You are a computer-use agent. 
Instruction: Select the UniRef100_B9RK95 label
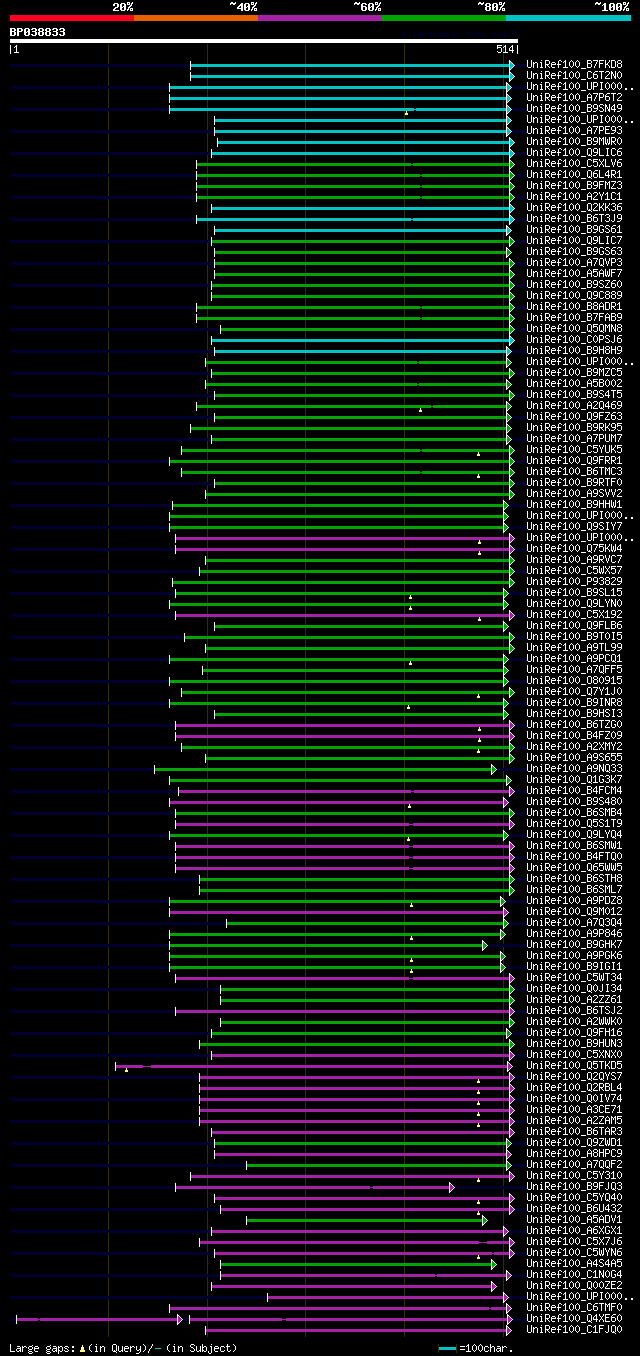(x=574, y=427)
